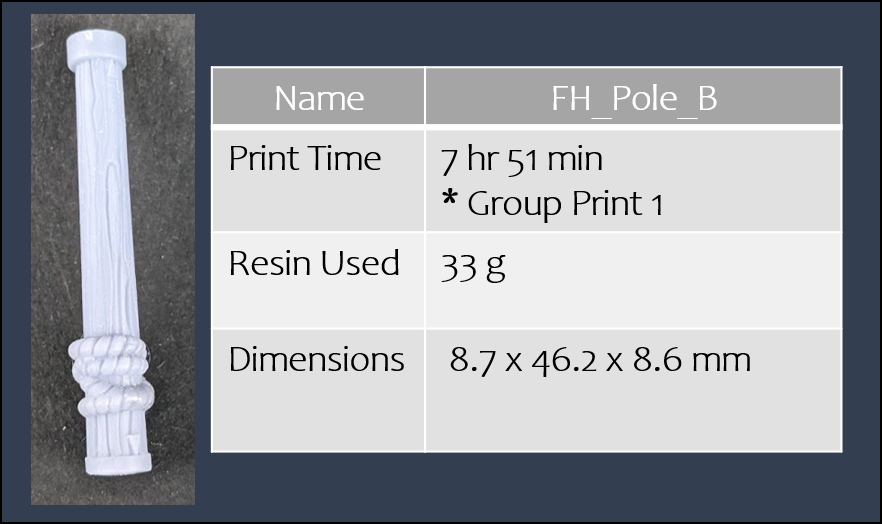Click the dark blue background below the table

pyautogui.click(x=526, y=486)
